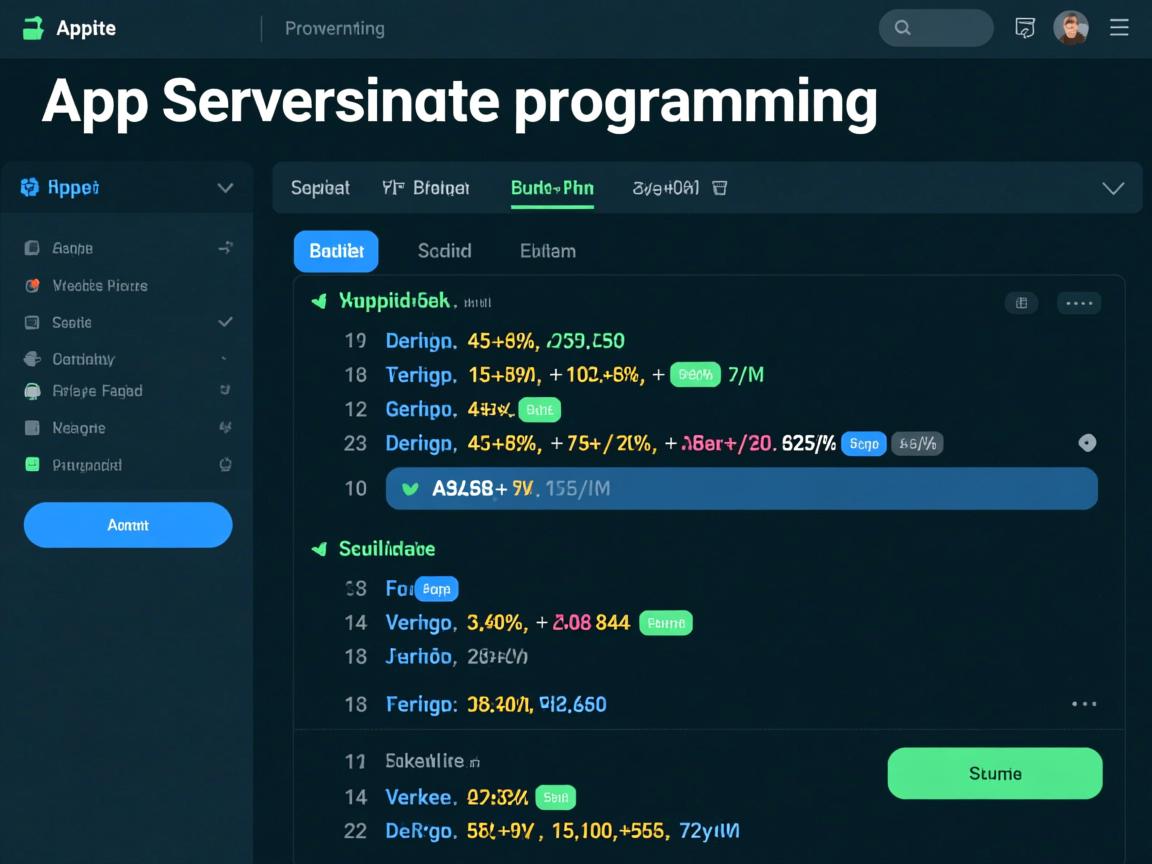Image resolution: width=1152 pixels, height=864 pixels.
Task: Click the green Appite logo icon
Action: pos(34,28)
